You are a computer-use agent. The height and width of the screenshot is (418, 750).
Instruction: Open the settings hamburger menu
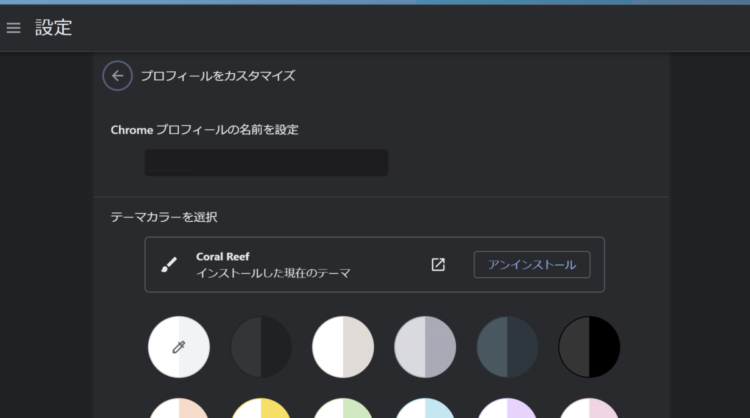[x=13, y=28]
